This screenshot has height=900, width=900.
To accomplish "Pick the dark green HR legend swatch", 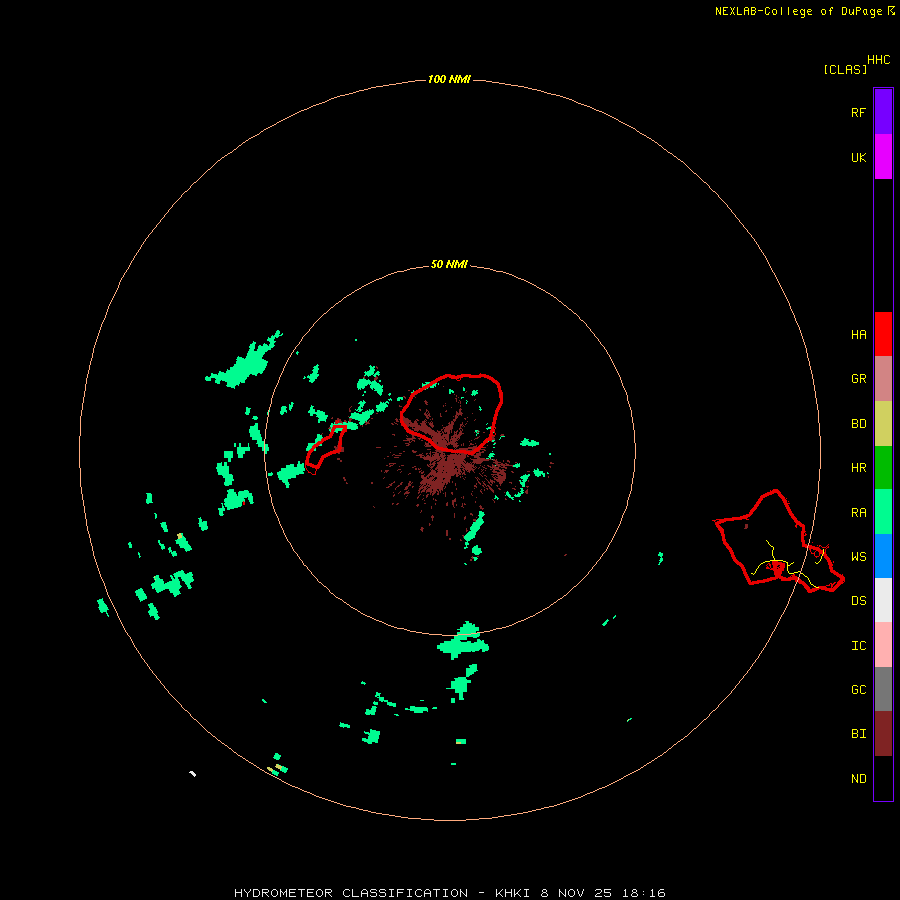I will pos(883,468).
